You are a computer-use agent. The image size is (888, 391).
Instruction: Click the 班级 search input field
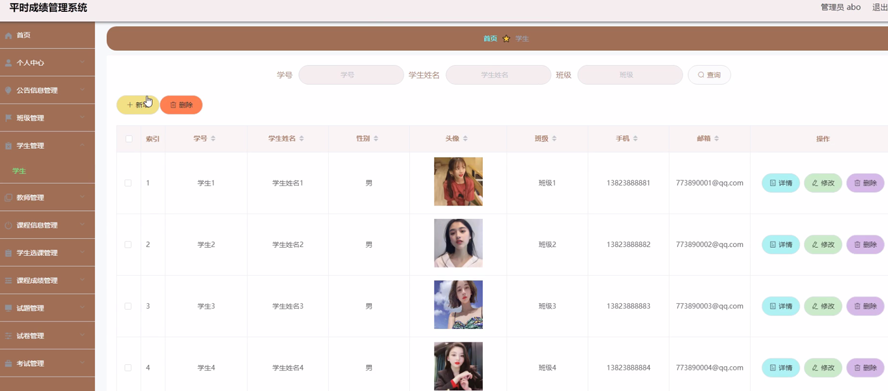coord(630,75)
